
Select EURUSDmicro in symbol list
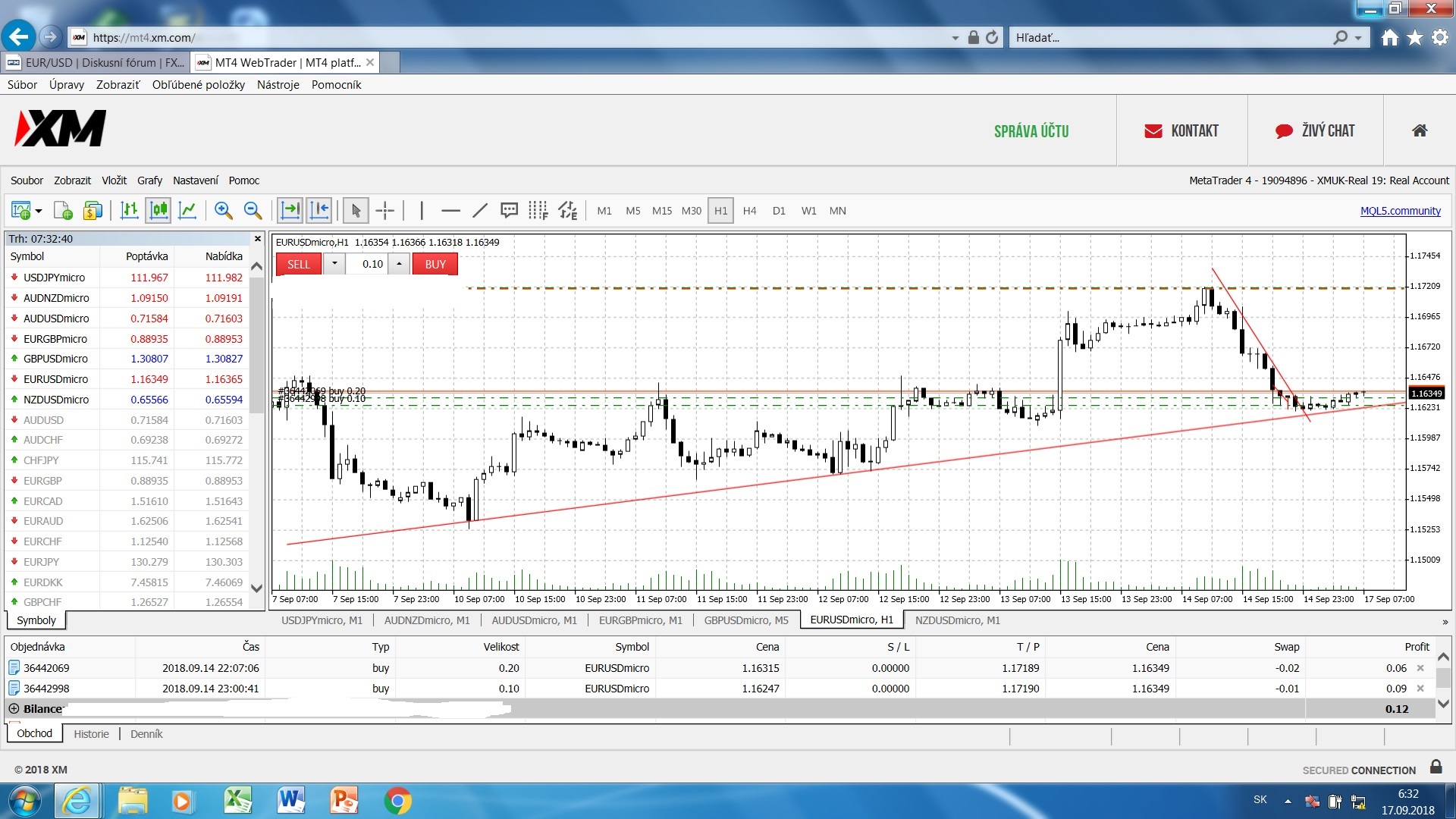[55, 379]
